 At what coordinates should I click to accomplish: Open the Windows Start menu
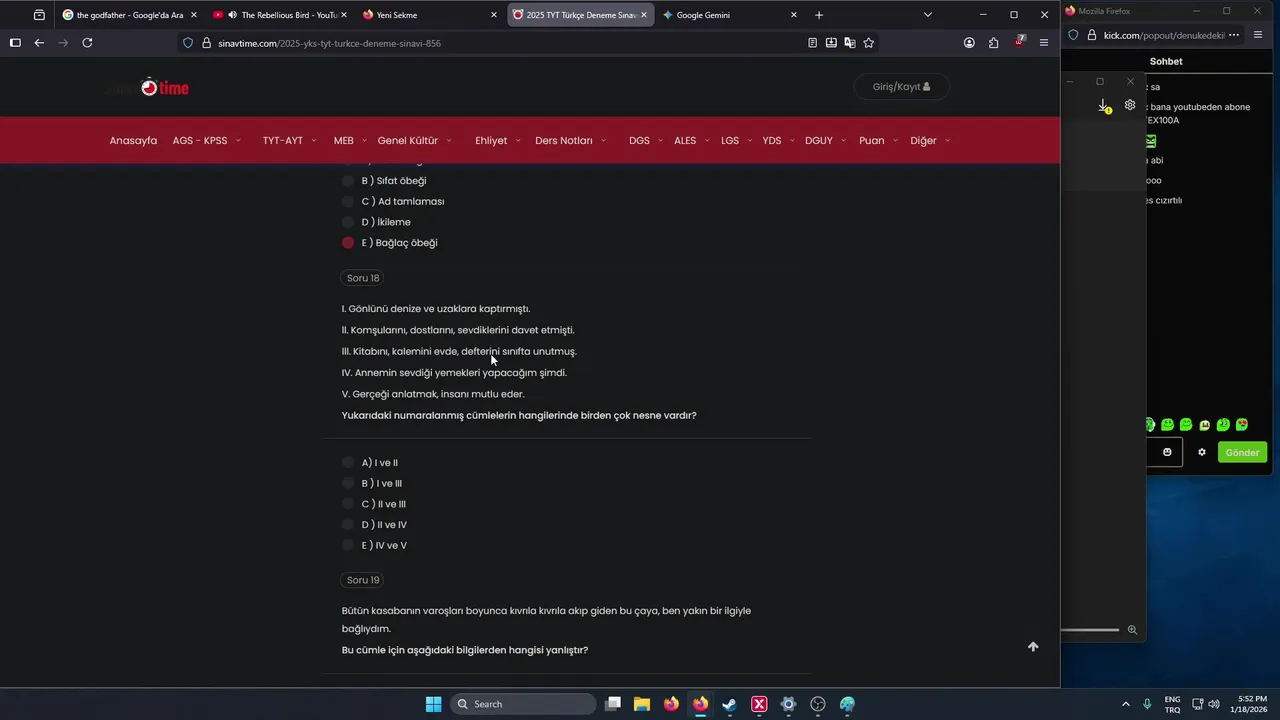point(433,704)
